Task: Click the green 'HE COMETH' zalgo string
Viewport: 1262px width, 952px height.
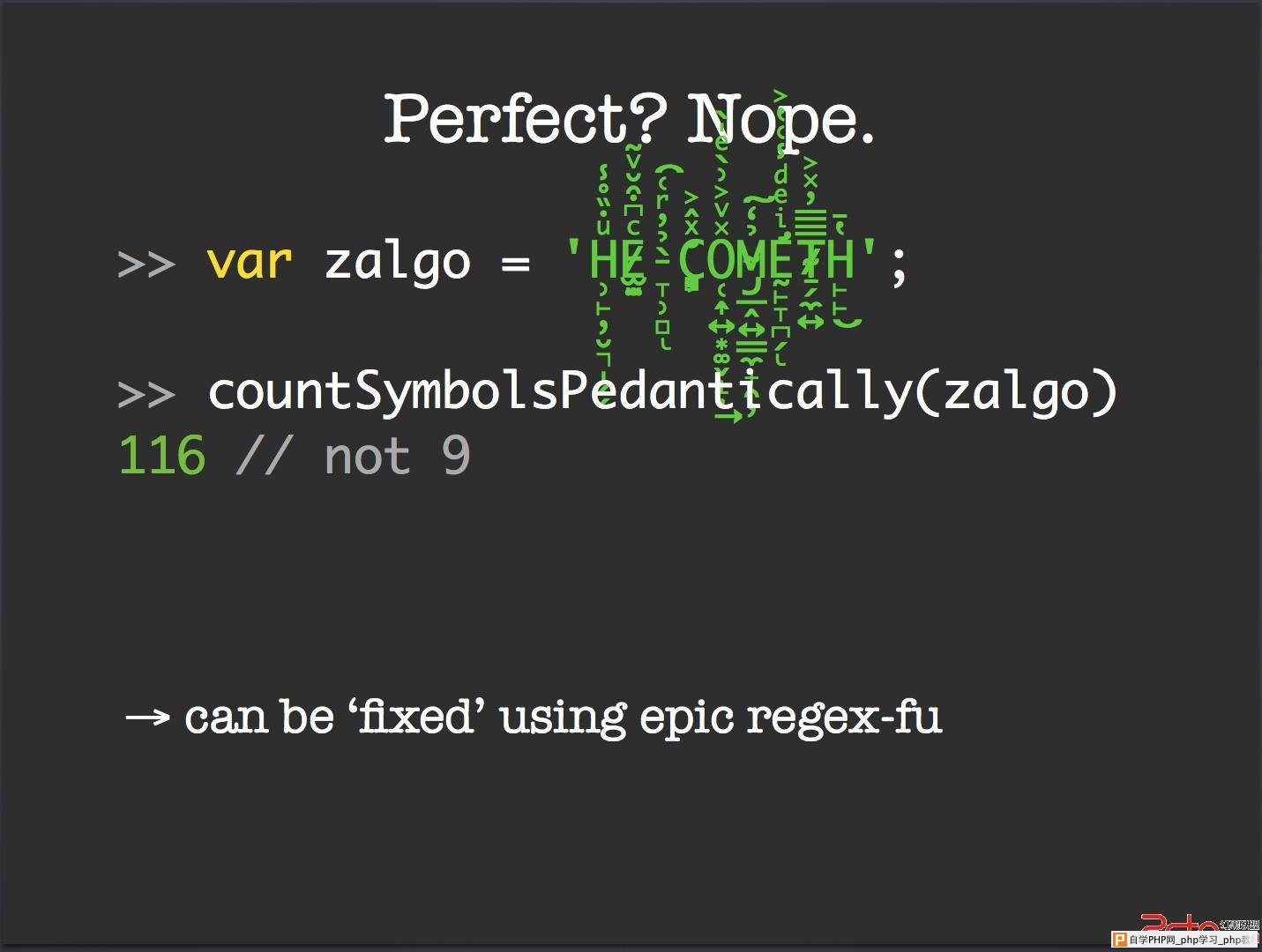Action: pos(721,261)
